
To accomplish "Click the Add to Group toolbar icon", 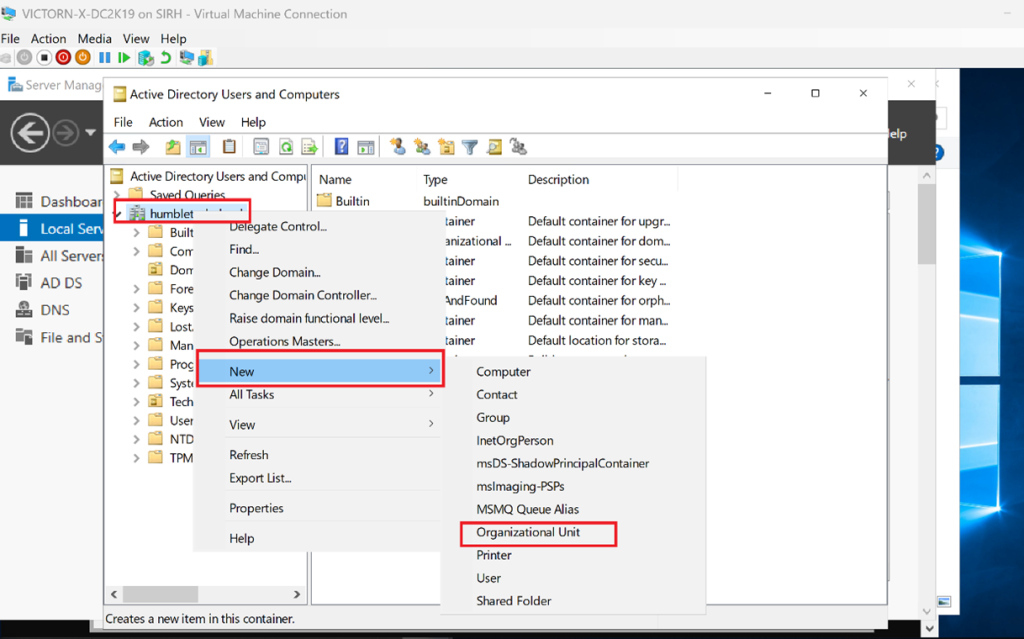I will (x=519, y=147).
